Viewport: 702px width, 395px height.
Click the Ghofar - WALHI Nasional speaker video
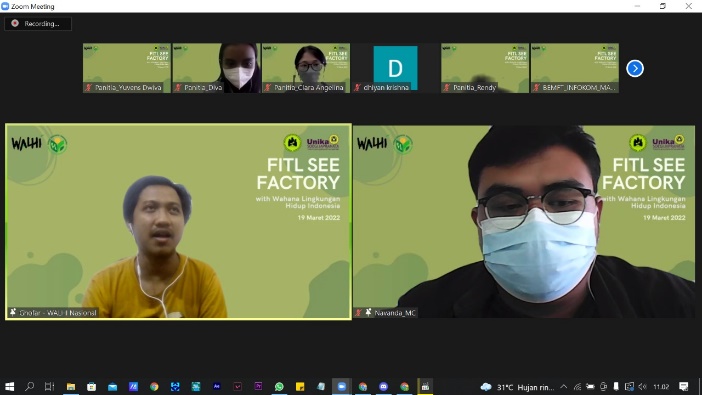178,222
